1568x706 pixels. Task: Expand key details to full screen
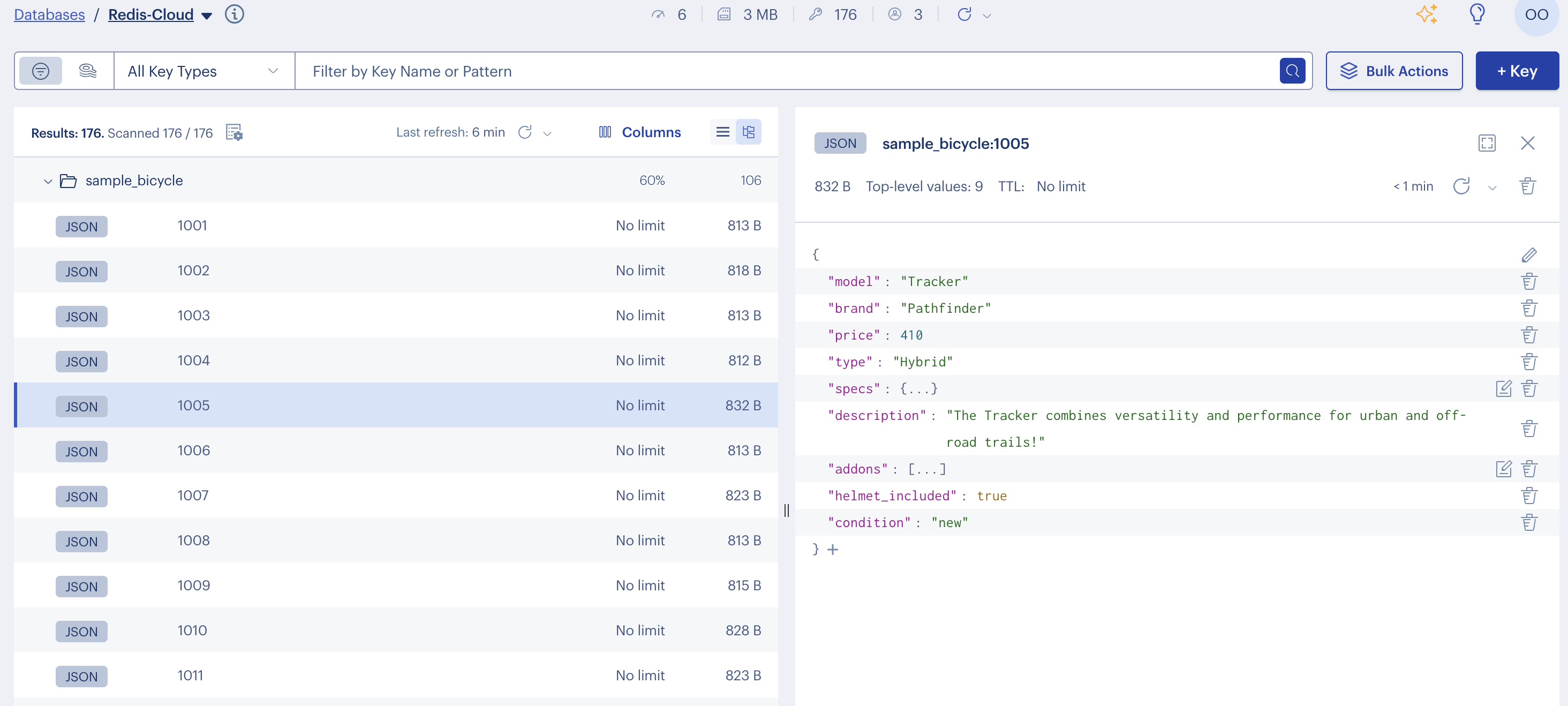coord(1487,143)
